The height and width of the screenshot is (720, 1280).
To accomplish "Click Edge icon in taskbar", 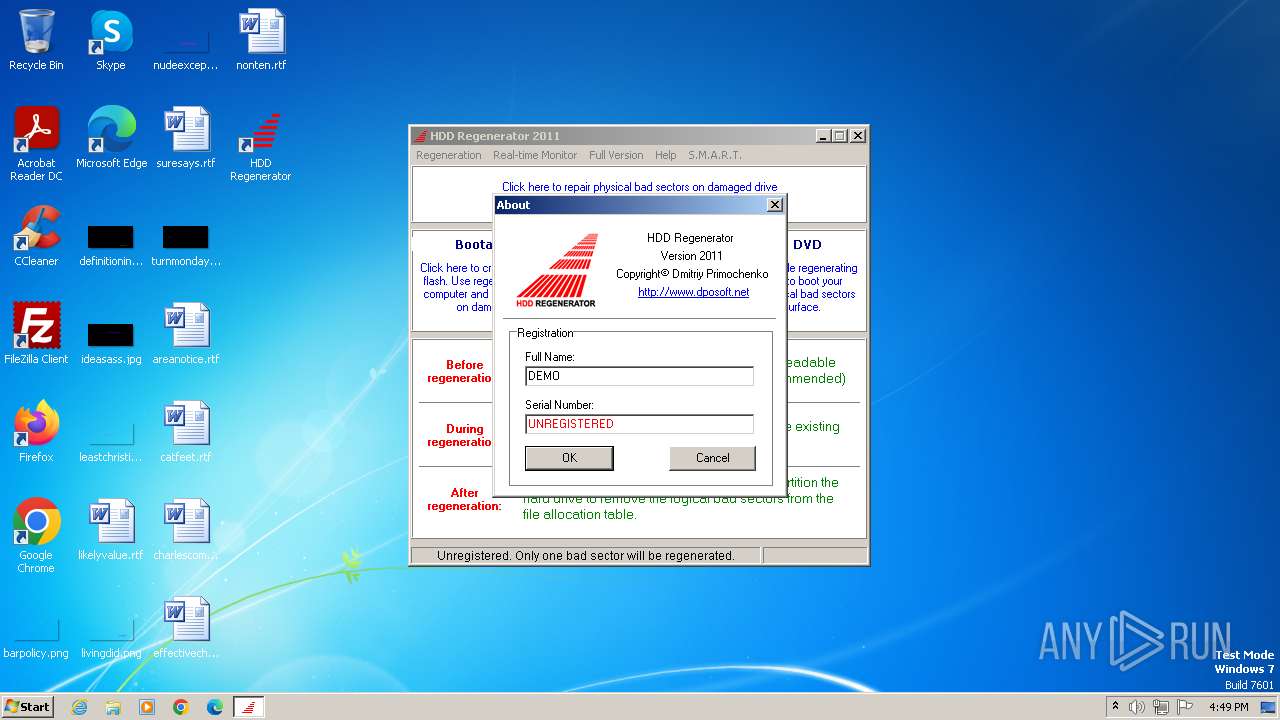I will pyautogui.click(x=215, y=707).
